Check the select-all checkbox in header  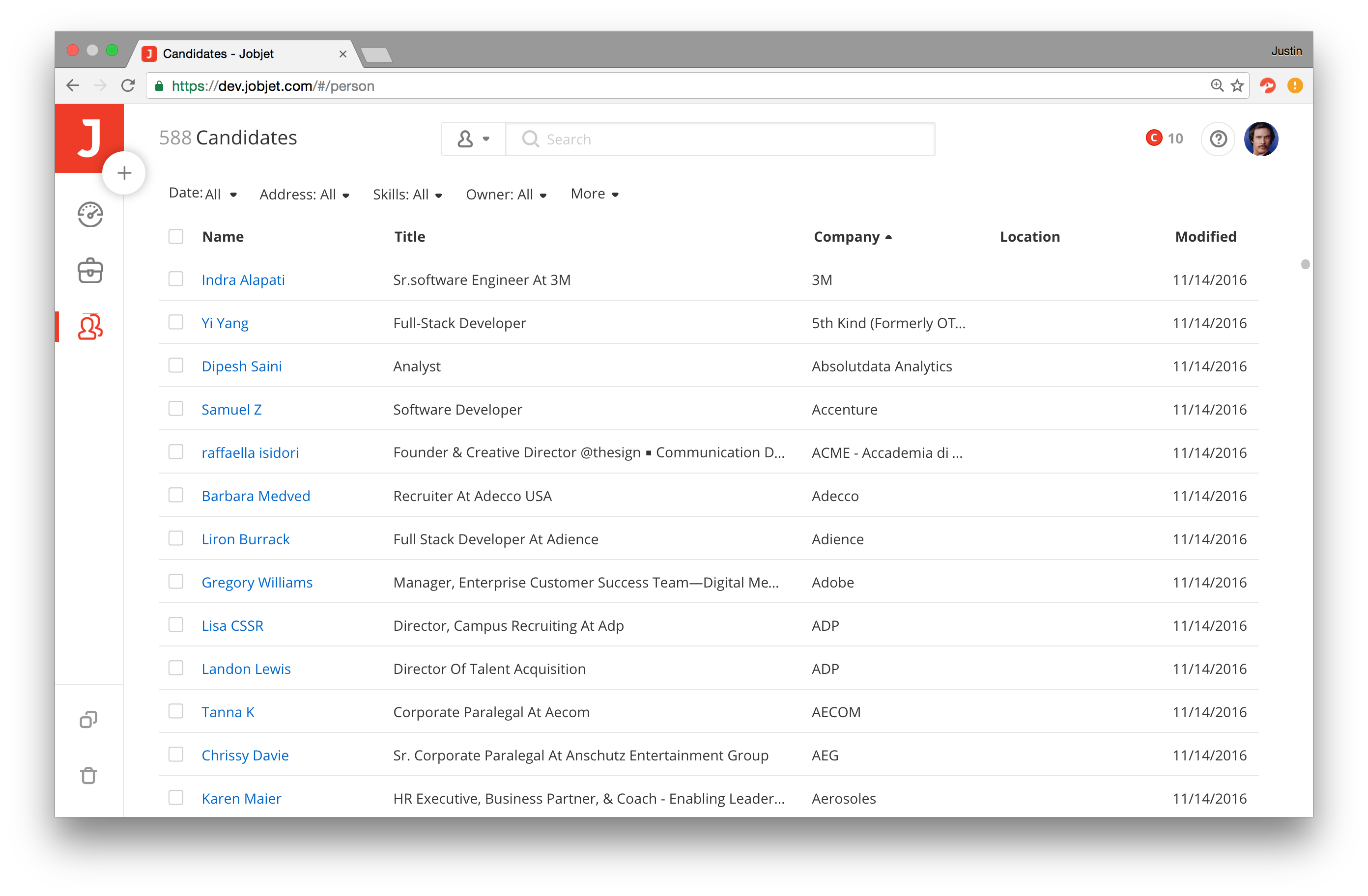[x=176, y=237]
